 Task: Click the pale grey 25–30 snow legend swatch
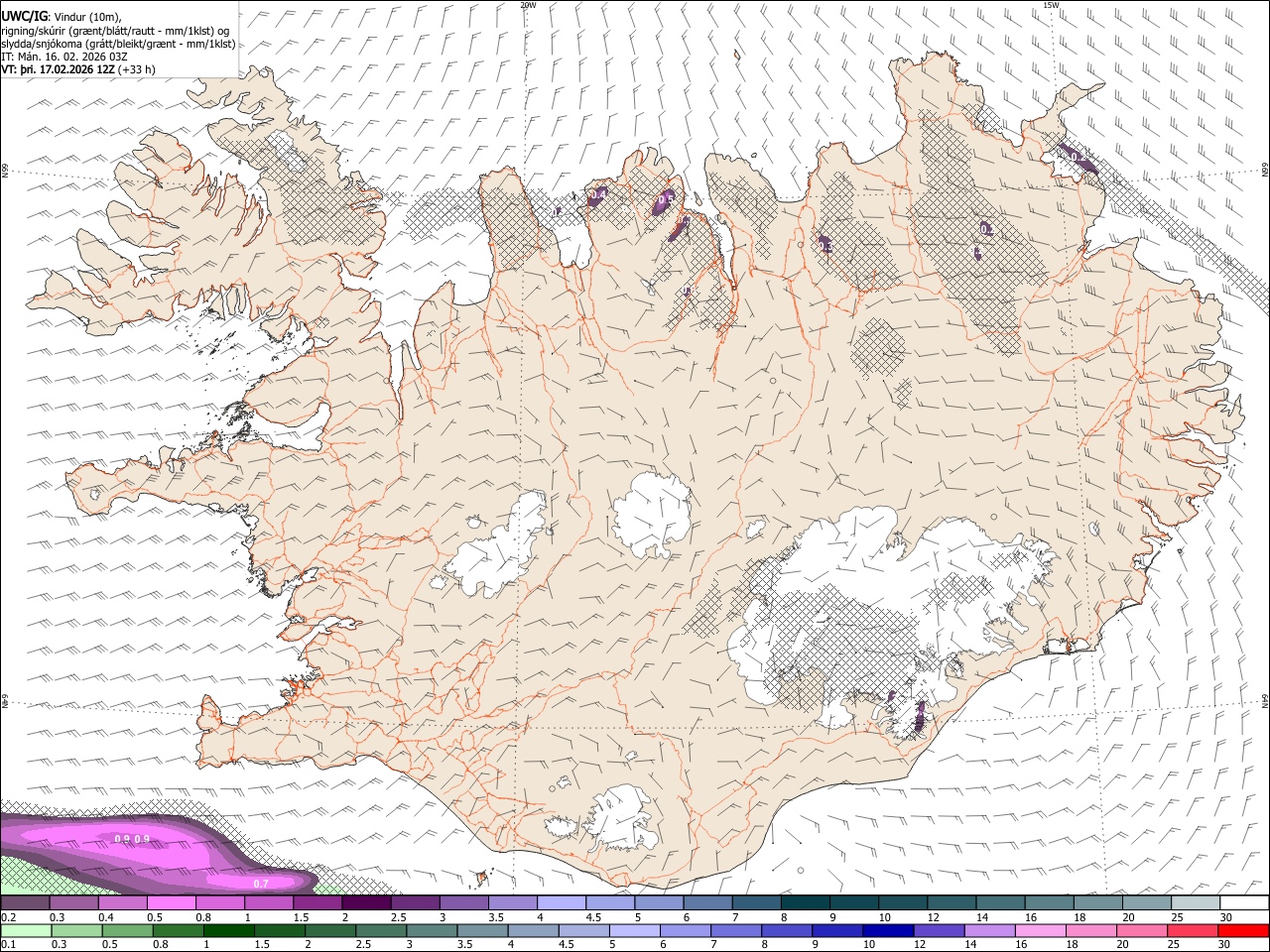click(1196, 902)
